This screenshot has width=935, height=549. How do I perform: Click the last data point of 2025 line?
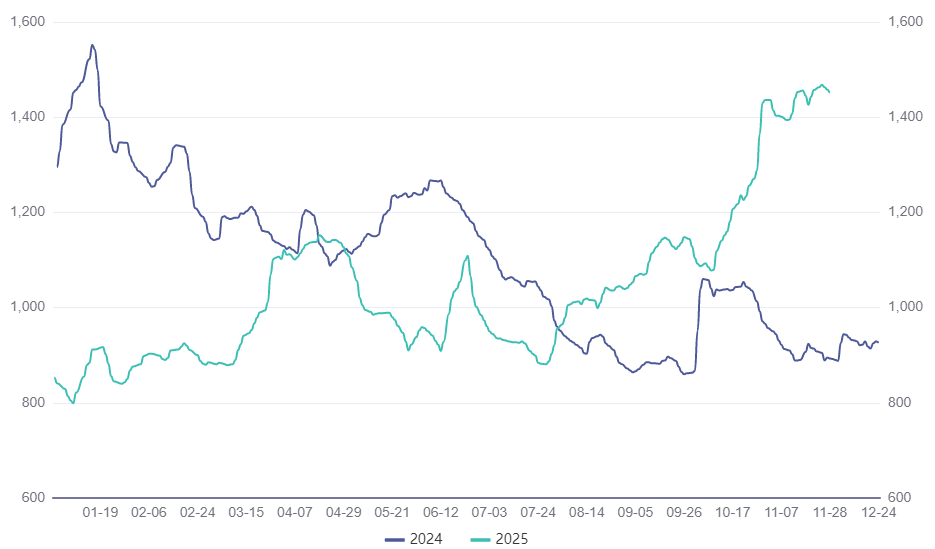pyautogui.click(x=830, y=92)
